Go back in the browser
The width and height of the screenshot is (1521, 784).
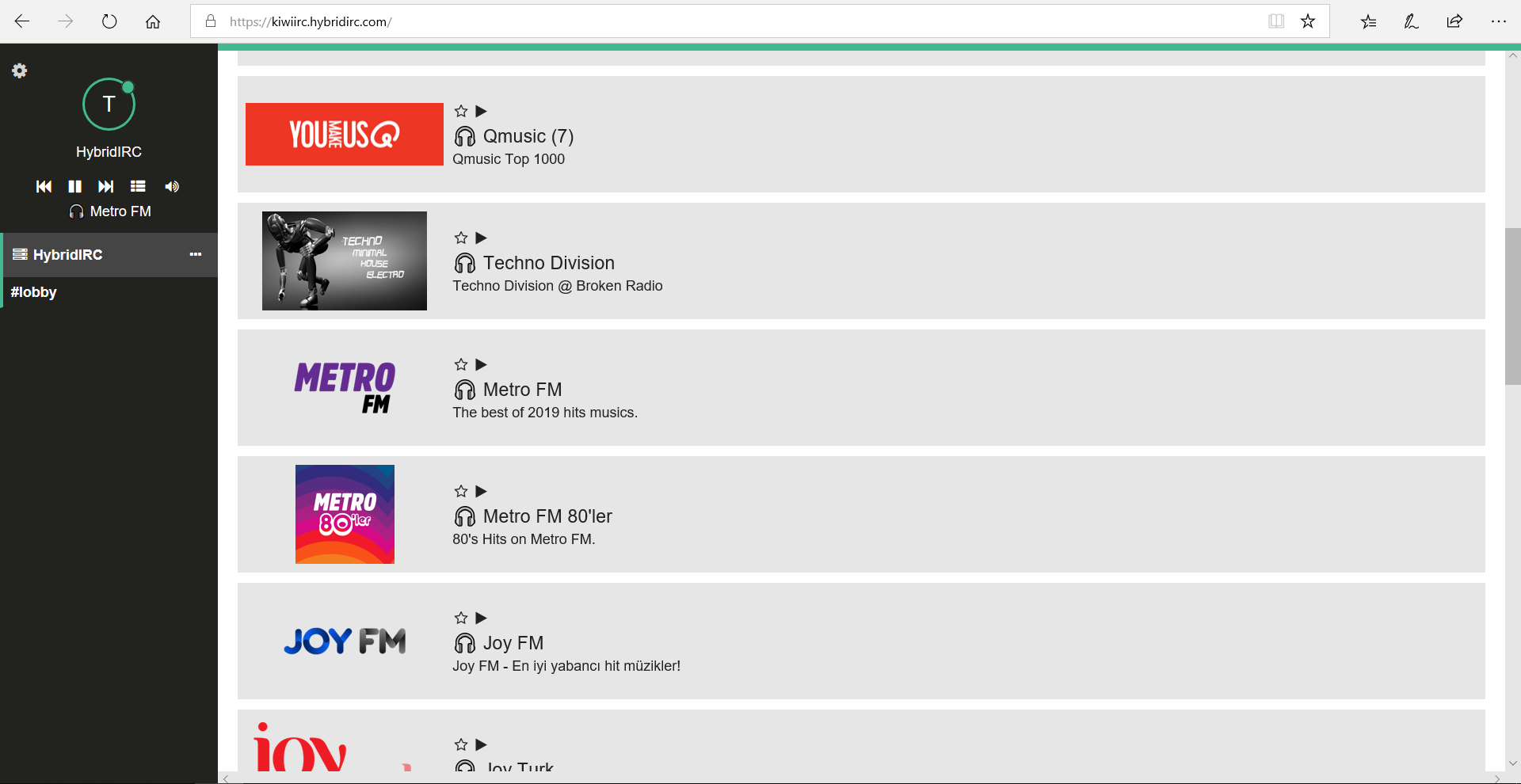[22, 21]
